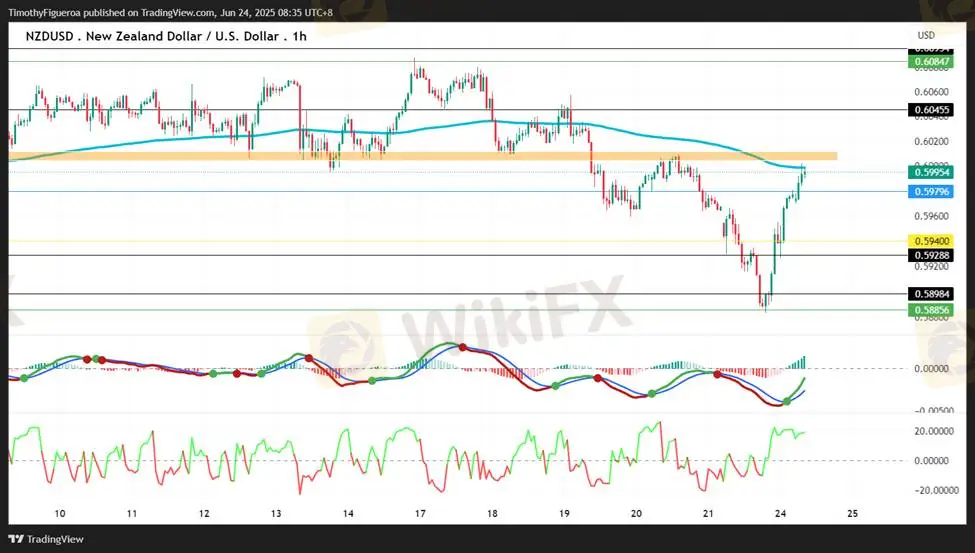The width and height of the screenshot is (975, 553).
Task: Select the black 0.60455 level label
Action: [930, 110]
